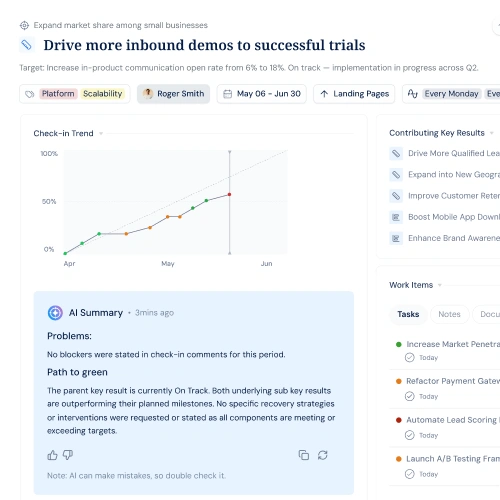Screen dimensions: 500x500
Task: Mark the Refactor Payment Gateway task complete
Action: [409, 396]
